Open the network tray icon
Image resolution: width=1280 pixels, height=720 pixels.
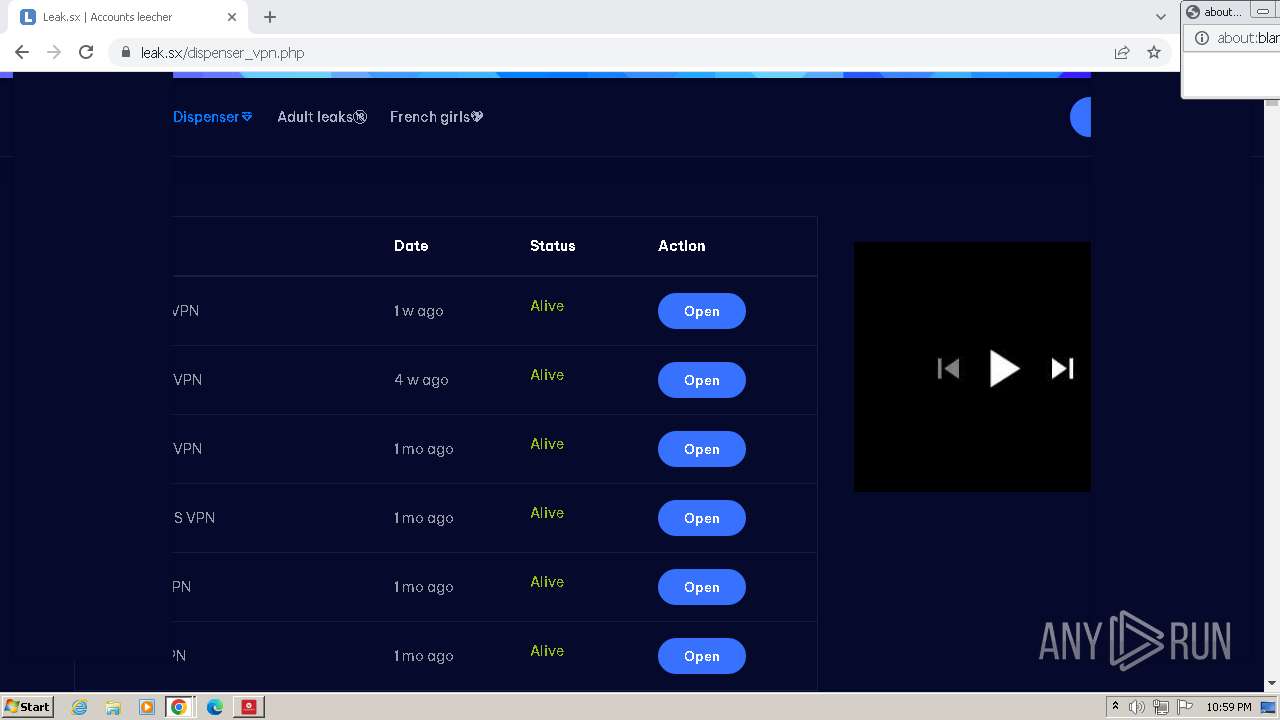1161,707
